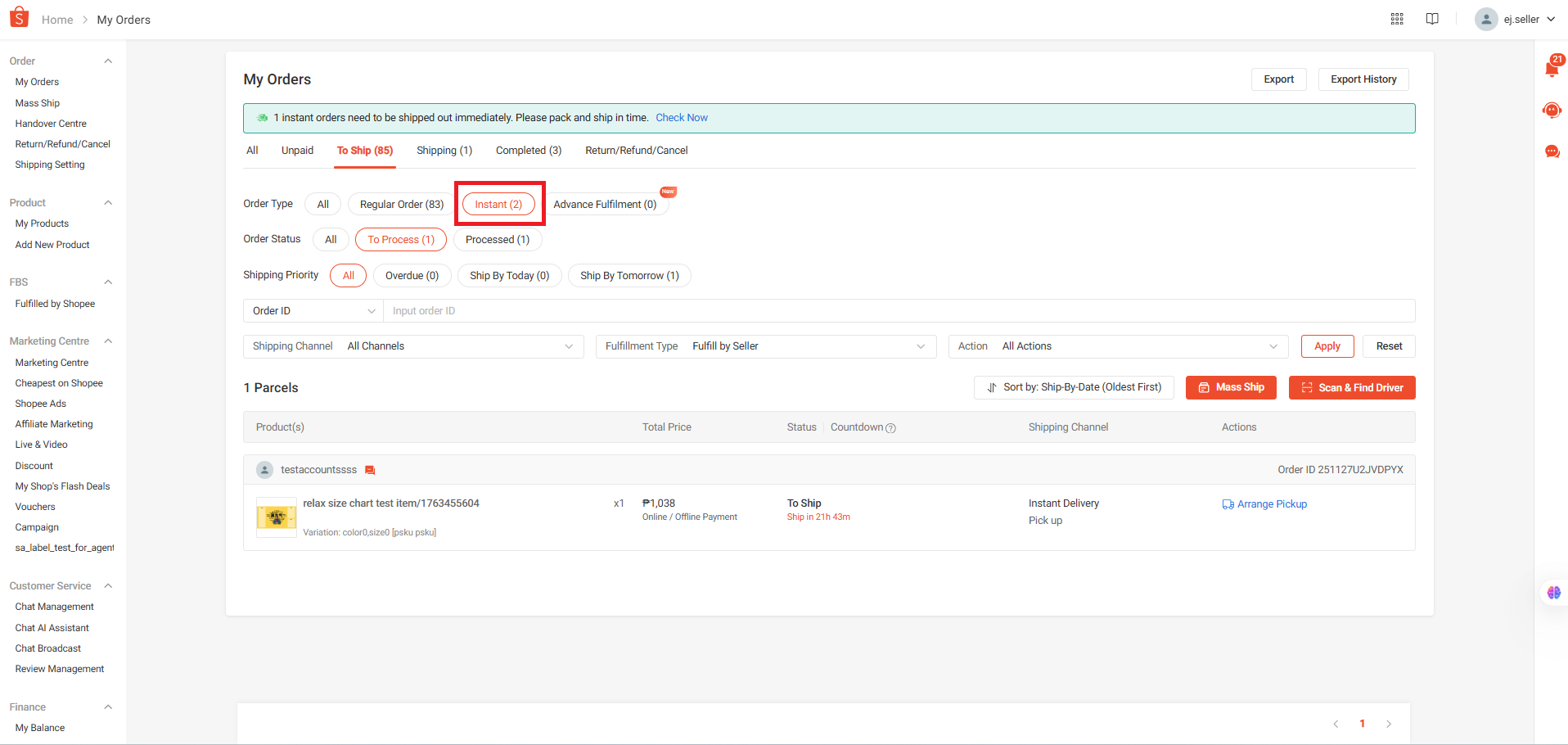1568x745 pixels.
Task: Click the Apply filter button
Action: click(x=1327, y=346)
